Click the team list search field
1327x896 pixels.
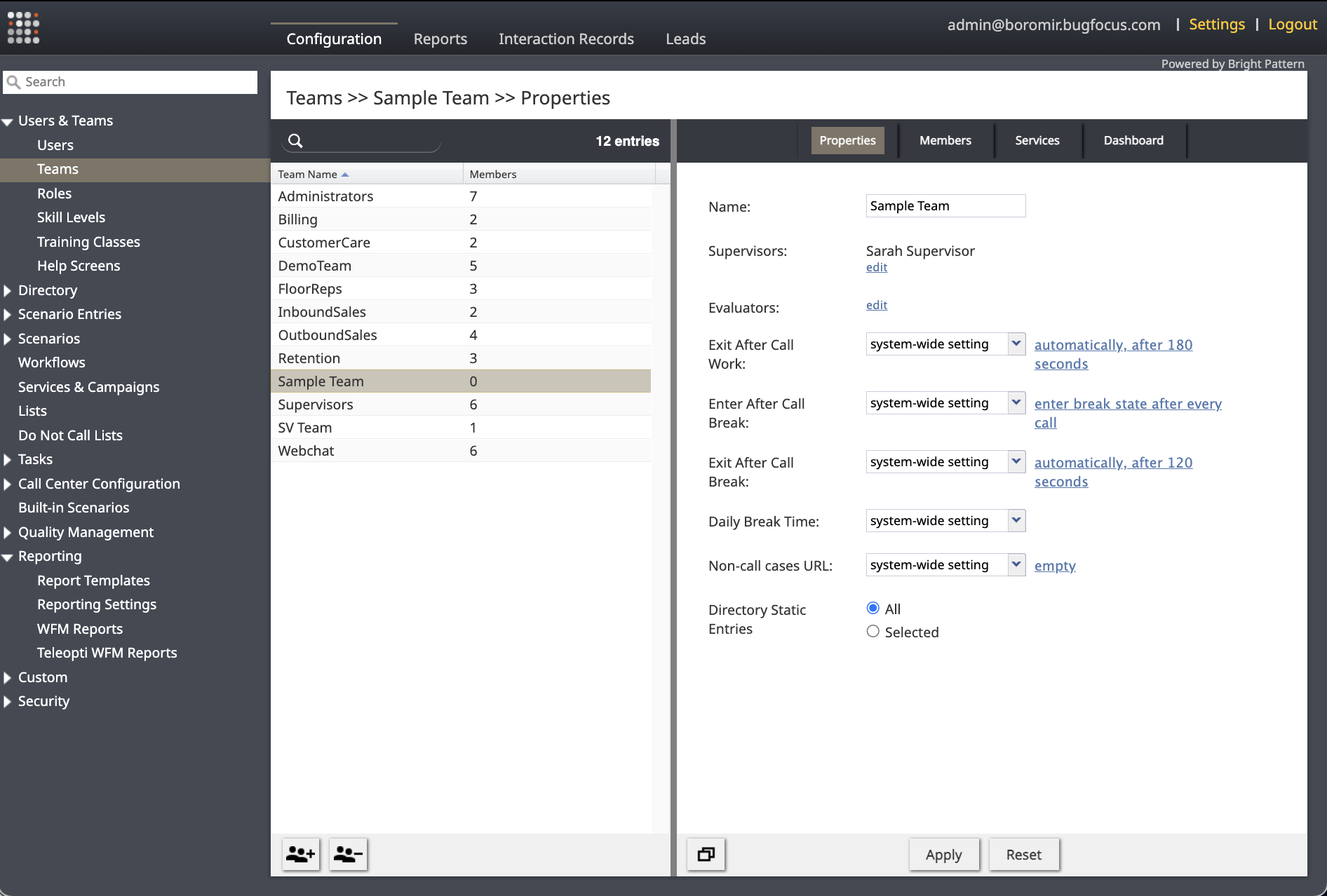coord(361,141)
